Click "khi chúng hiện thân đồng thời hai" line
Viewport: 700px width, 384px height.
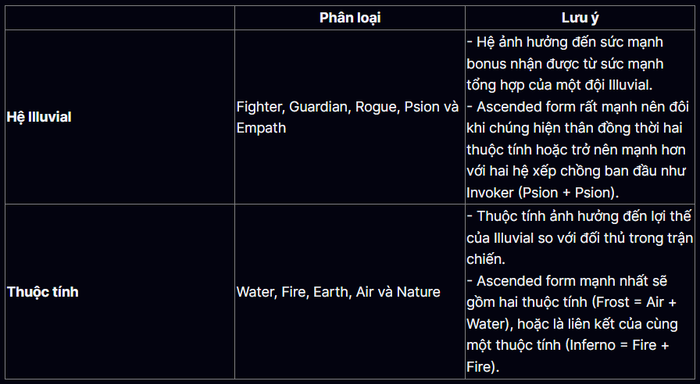tap(574, 128)
